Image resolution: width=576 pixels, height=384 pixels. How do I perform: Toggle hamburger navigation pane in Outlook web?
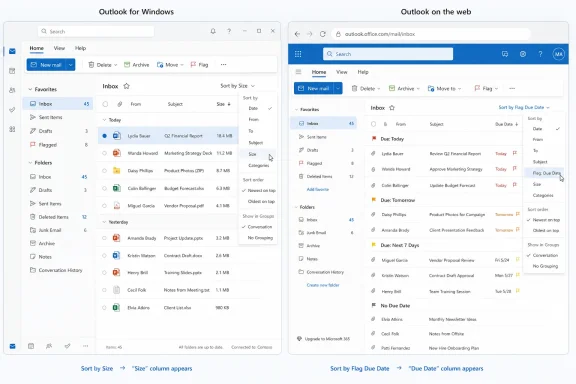pos(298,72)
